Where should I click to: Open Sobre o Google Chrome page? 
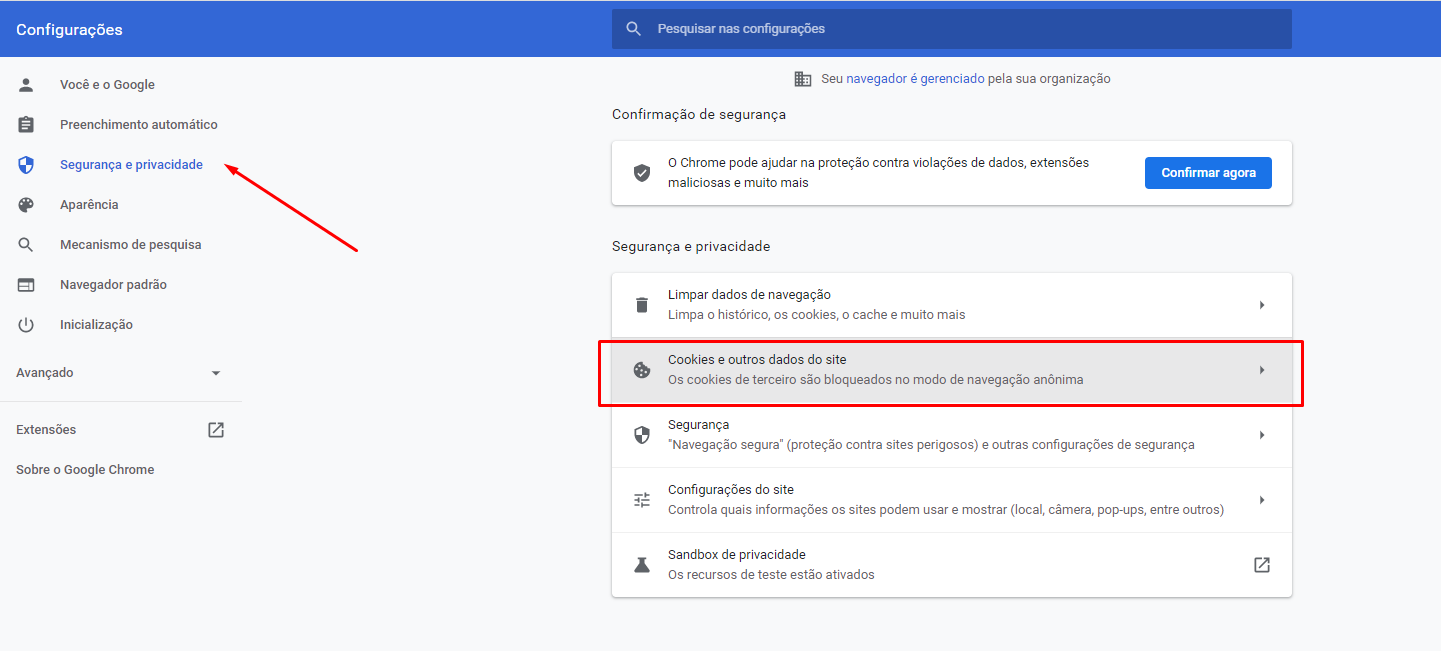[x=85, y=470]
